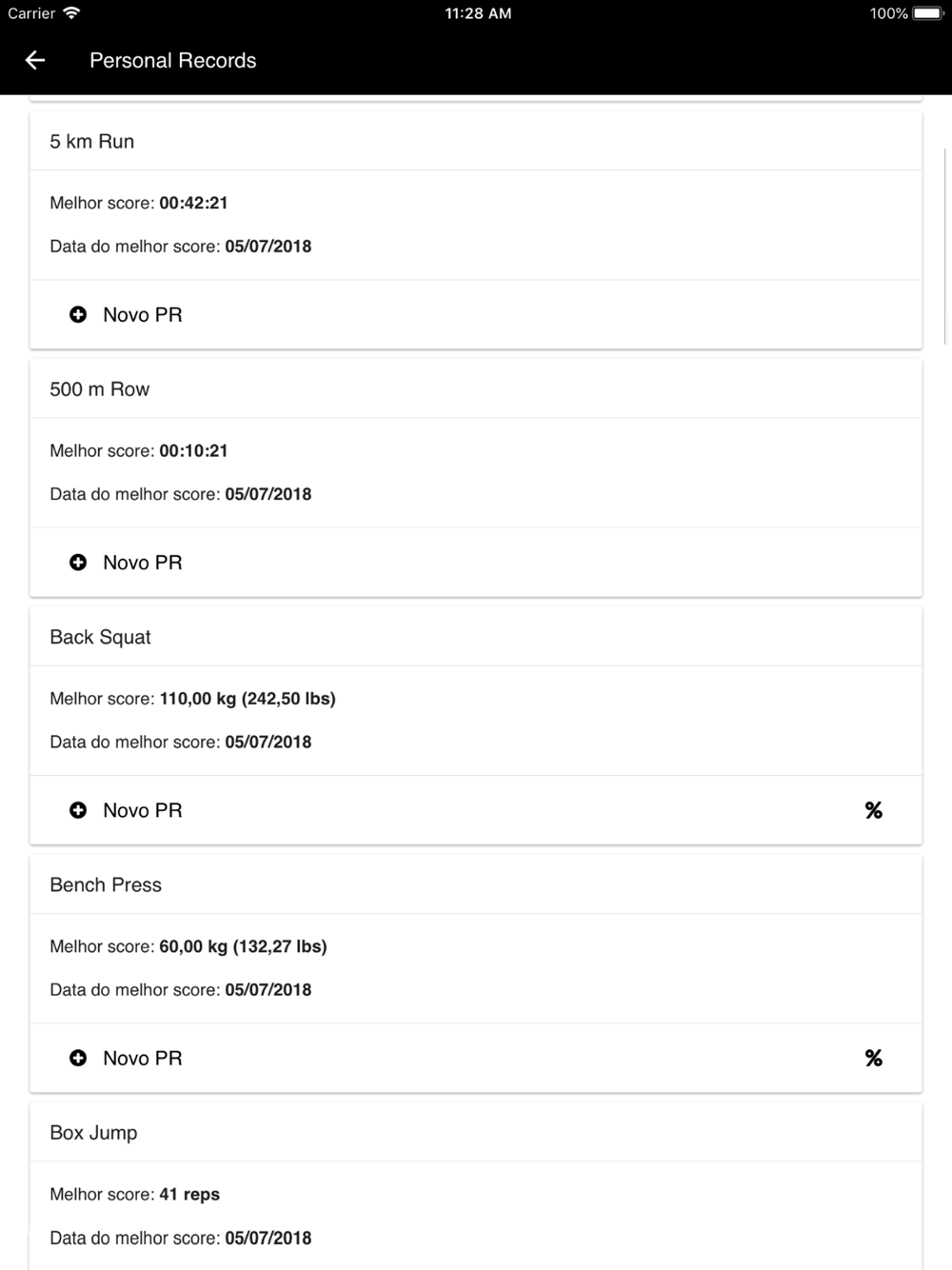Open percentage calculator for Back Squat

[x=874, y=810]
